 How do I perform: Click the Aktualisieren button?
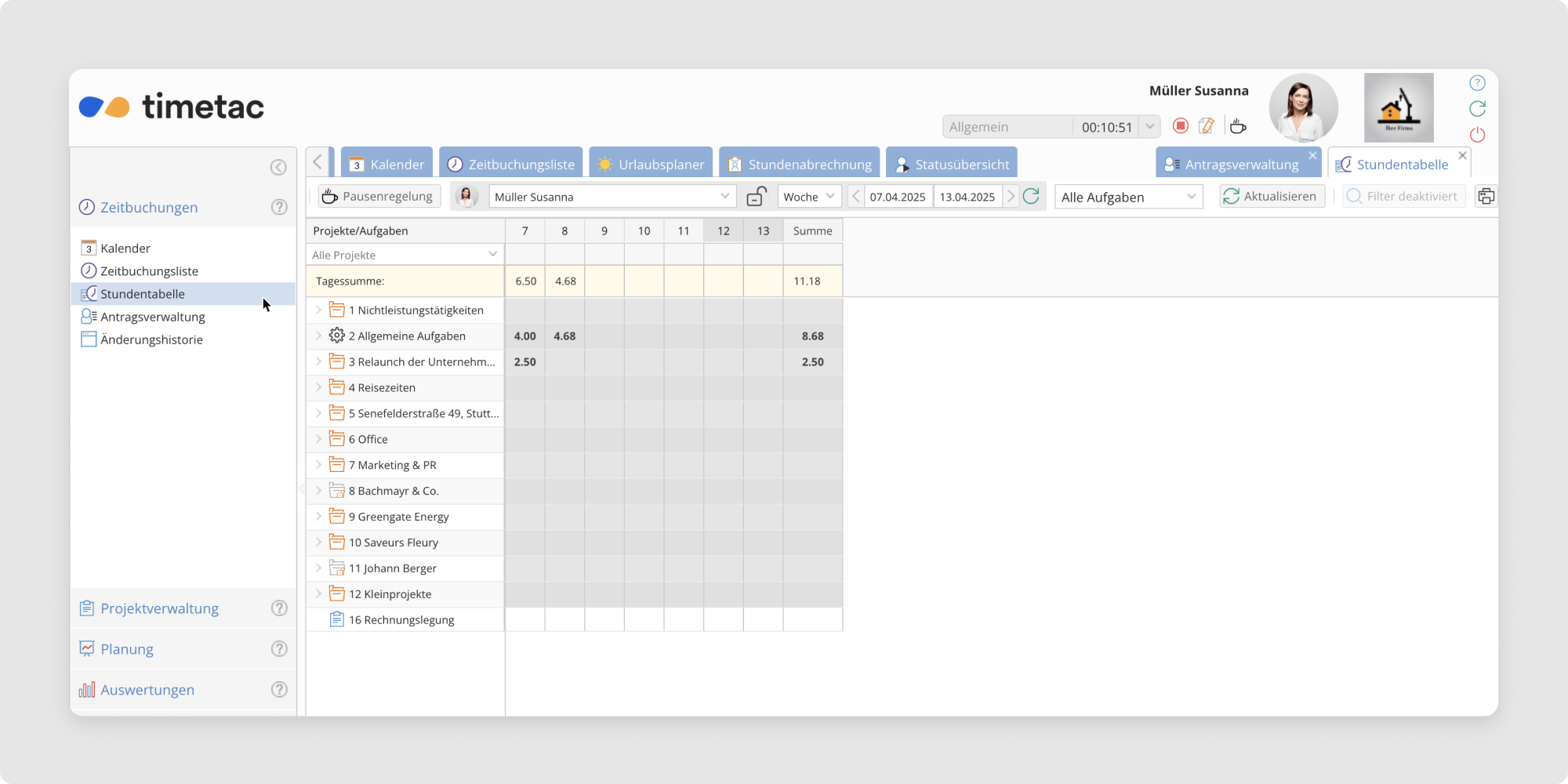pyautogui.click(x=1271, y=197)
